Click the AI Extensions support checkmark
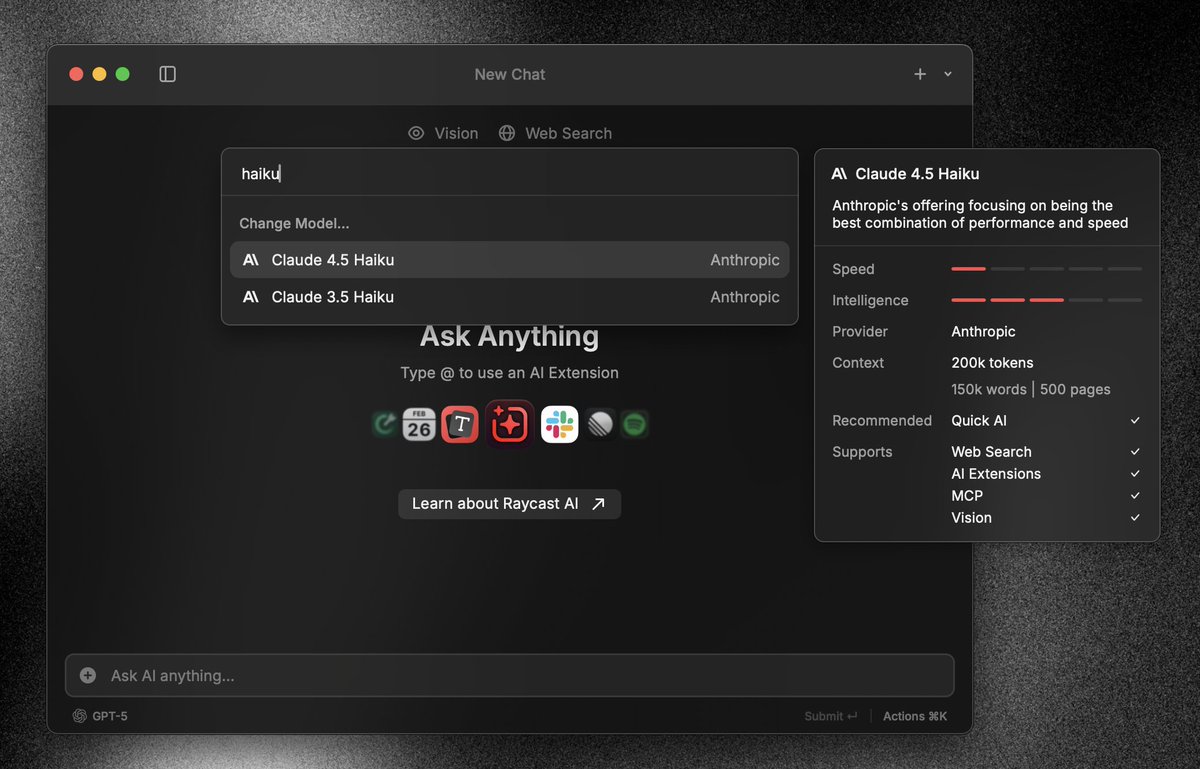The image size is (1200, 769). coord(1135,474)
